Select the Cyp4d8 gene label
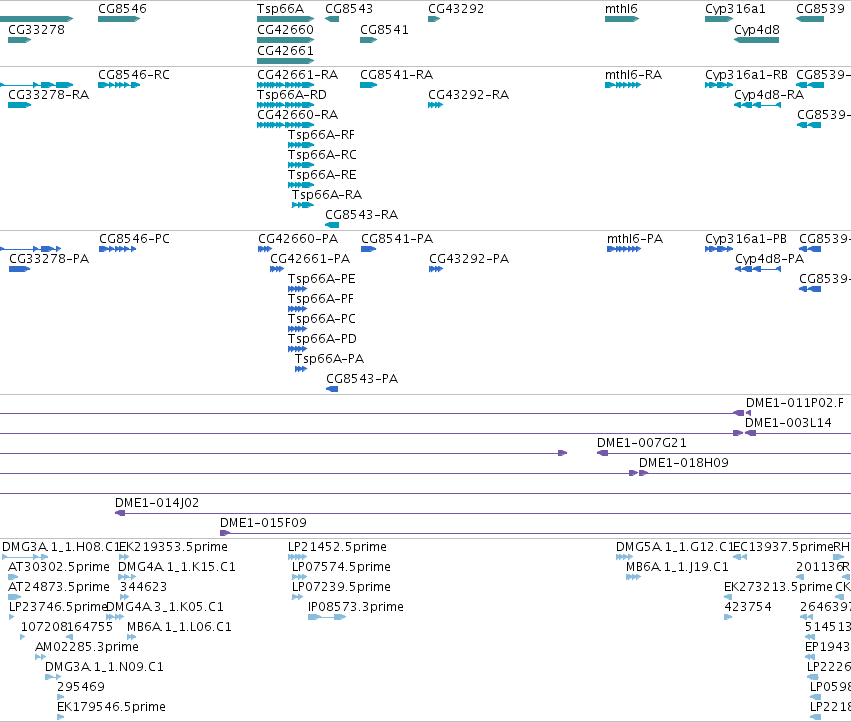The width and height of the screenshot is (851, 722). pos(757,30)
